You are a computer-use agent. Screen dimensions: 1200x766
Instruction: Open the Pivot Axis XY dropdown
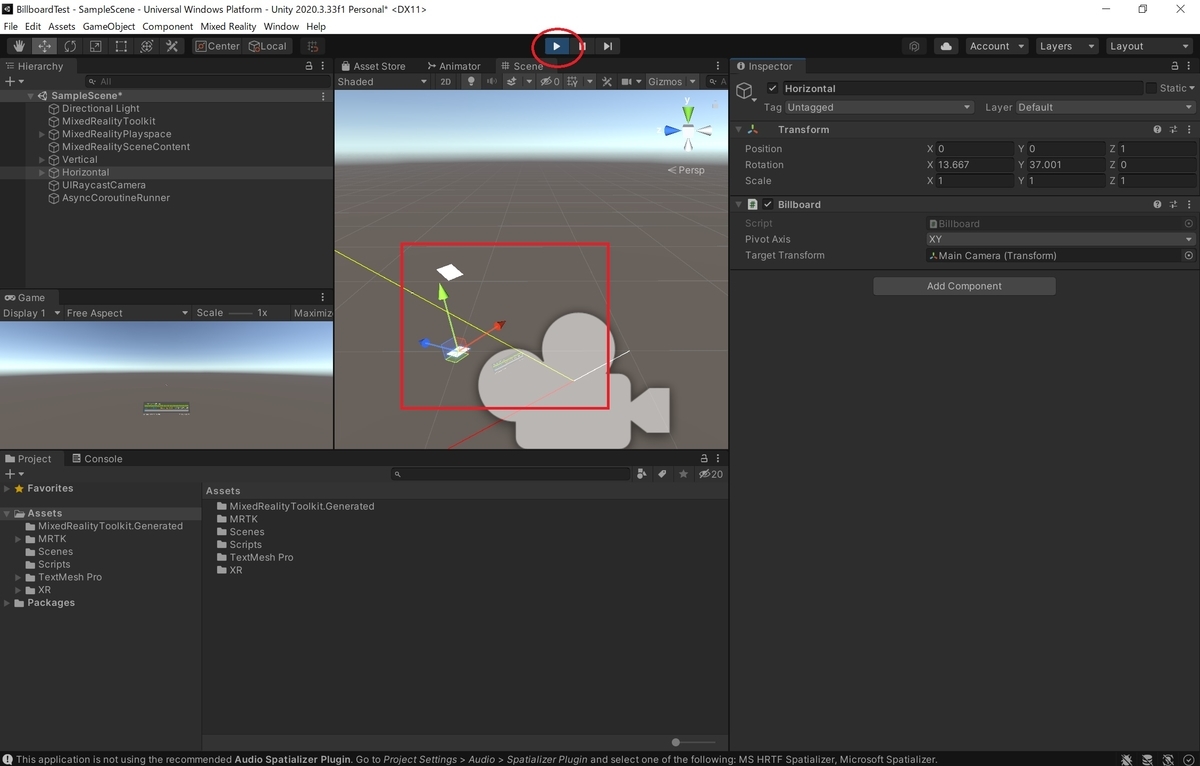(x=1060, y=239)
